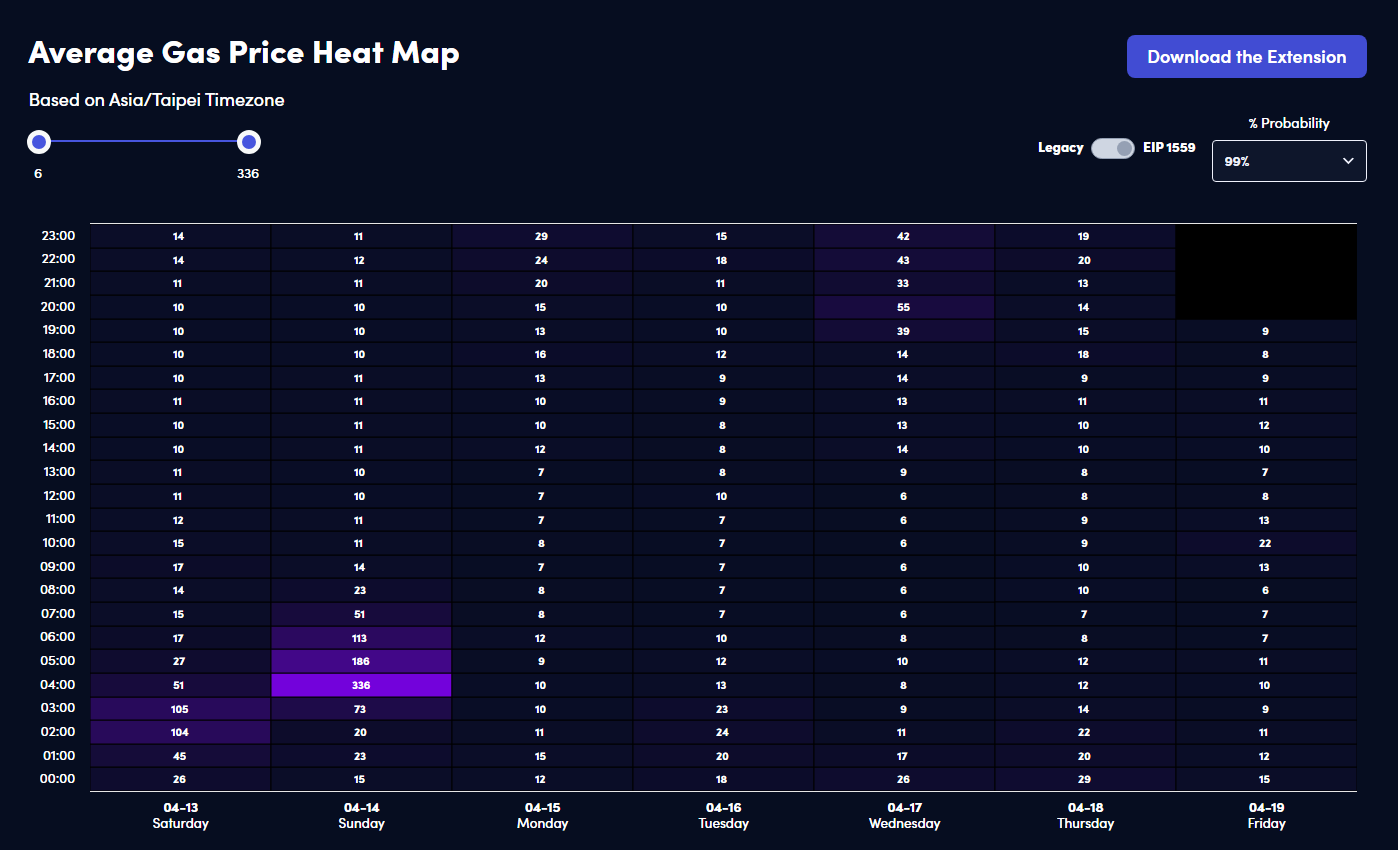Click the 04-17 Wednesday column label
The image size is (1398, 850).
point(903,815)
